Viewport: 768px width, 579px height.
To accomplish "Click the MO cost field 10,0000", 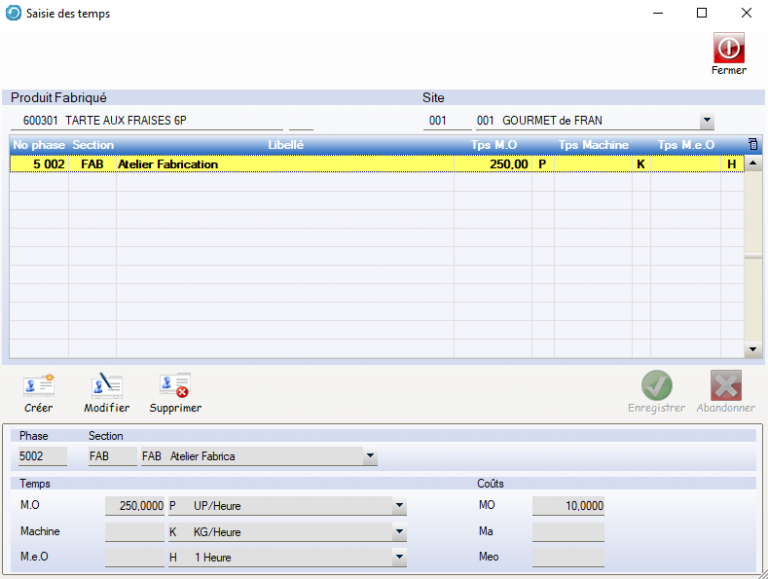I will tap(568, 507).
